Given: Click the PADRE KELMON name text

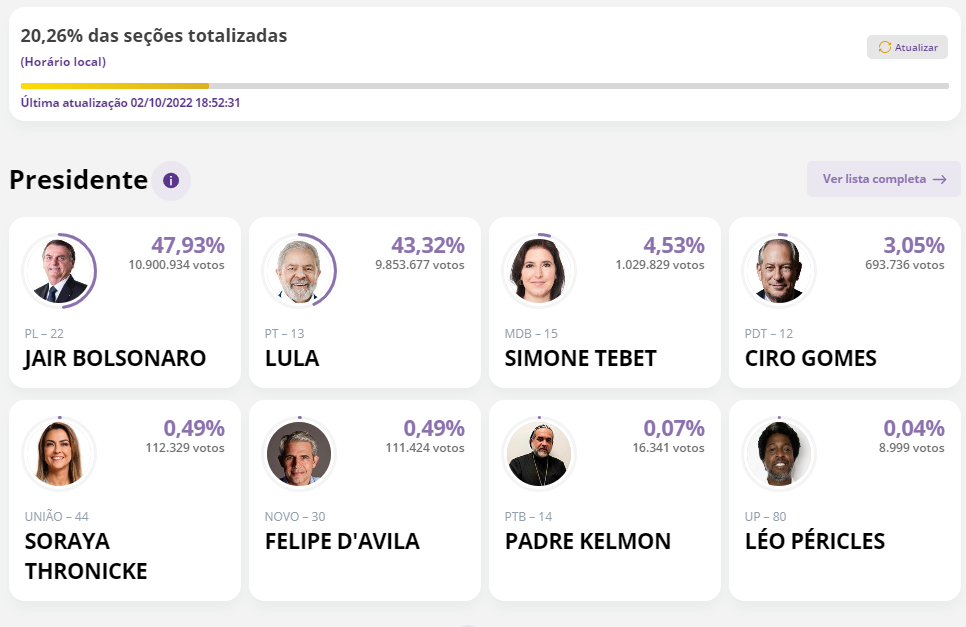Looking at the screenshot, I should (587, 541).
